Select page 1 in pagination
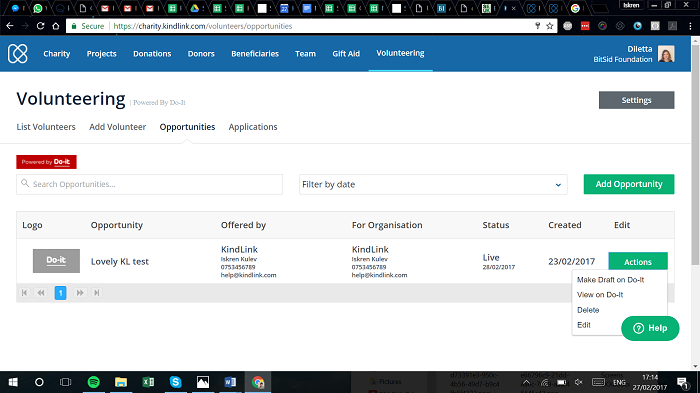The width and height of the screenshot is (700, 393). click(60, 293)
